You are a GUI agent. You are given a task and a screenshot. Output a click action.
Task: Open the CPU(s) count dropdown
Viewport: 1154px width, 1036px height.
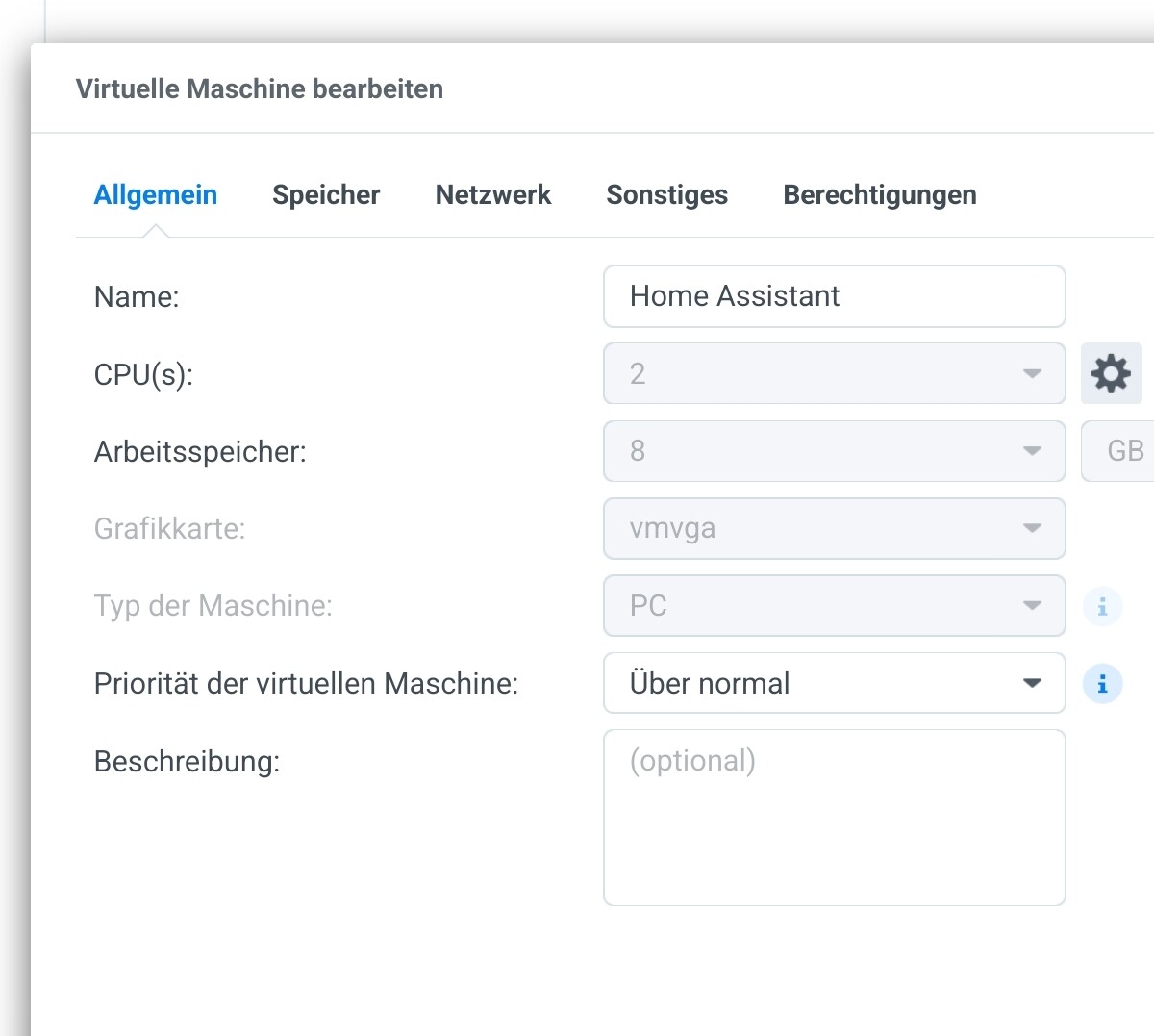pyautogui.click(x=833, y=373)
